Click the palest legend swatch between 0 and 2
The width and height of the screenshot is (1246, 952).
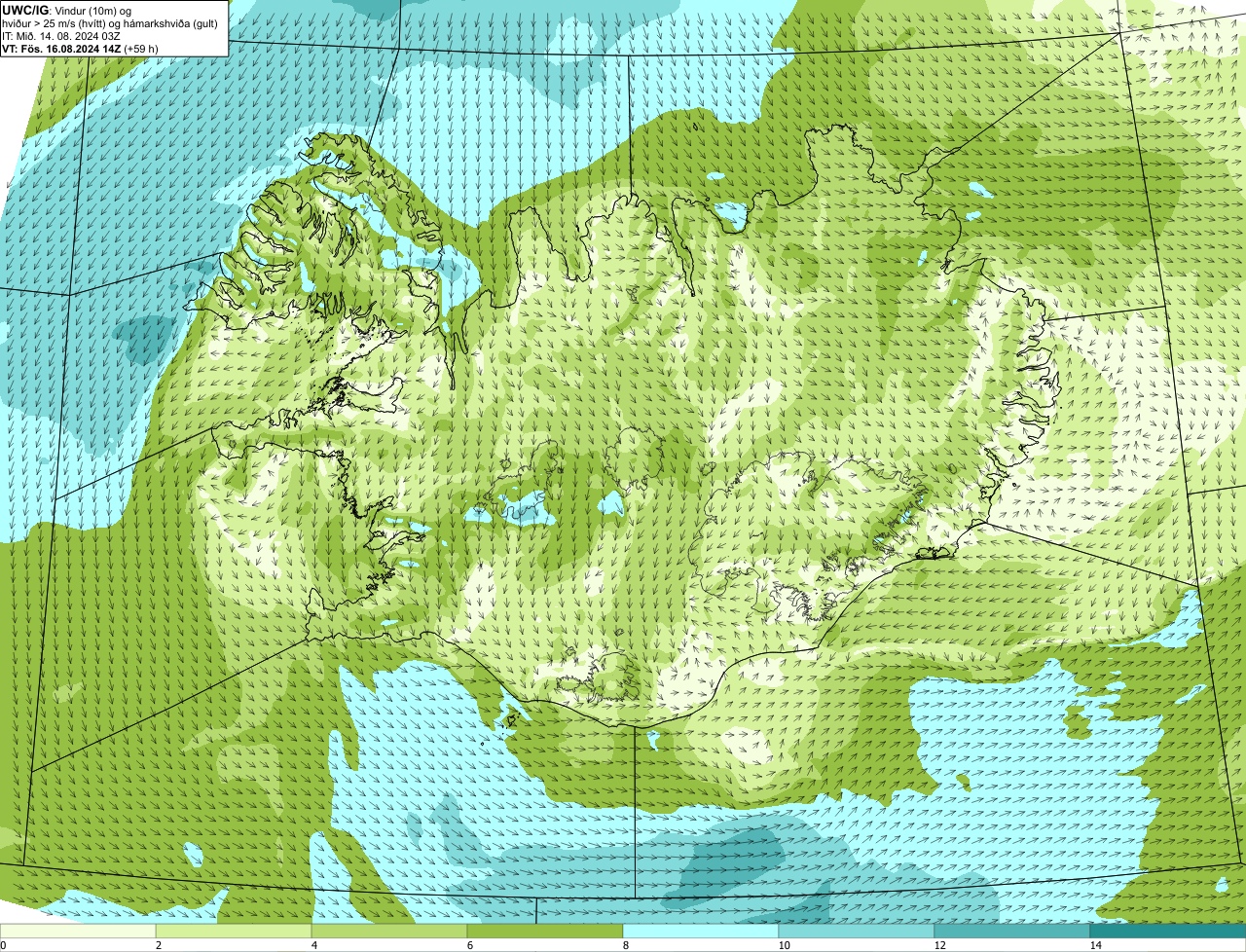(78, 931)
